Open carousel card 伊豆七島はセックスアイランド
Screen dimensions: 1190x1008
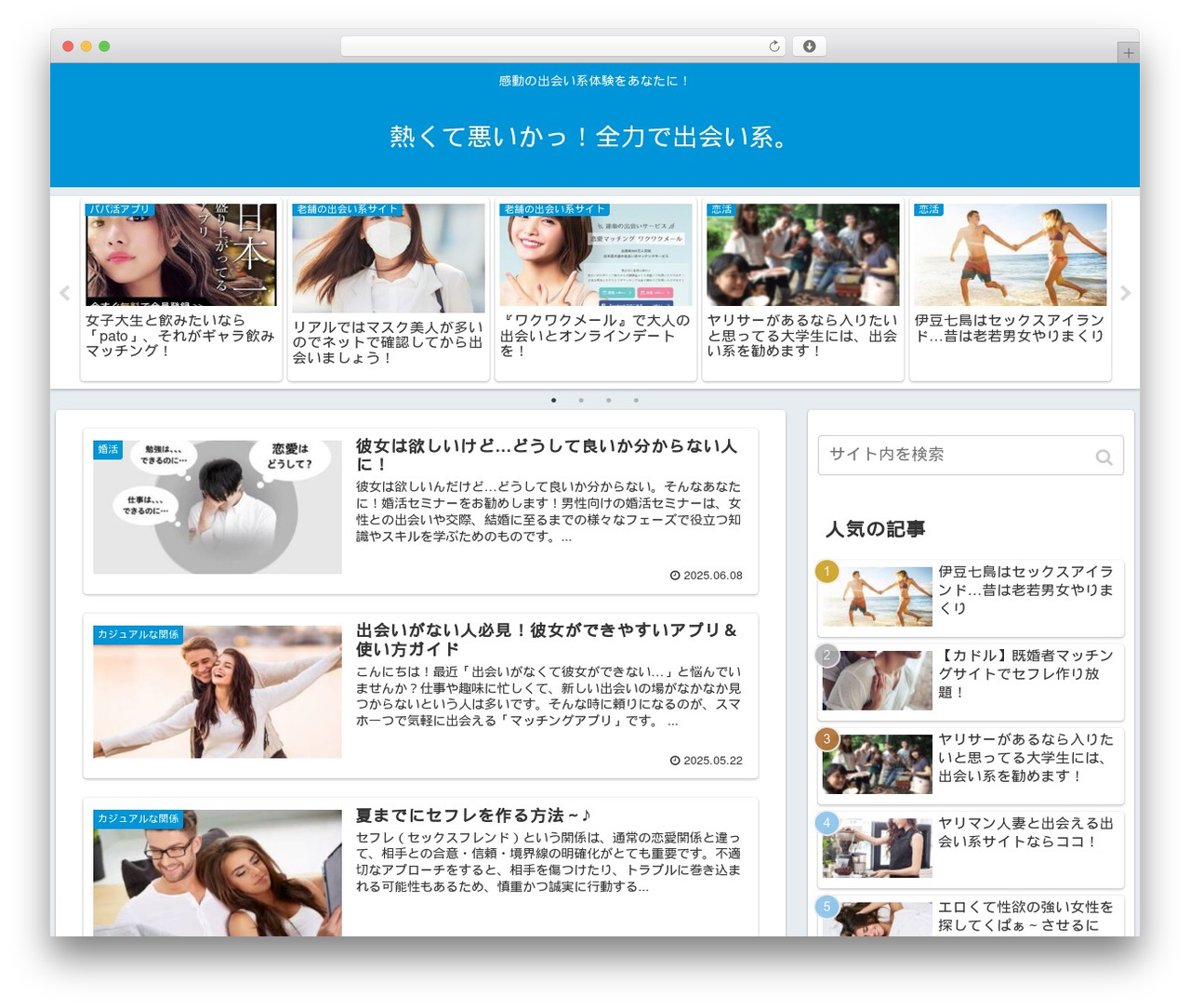pyautogui.click(x=1011, y=290)
